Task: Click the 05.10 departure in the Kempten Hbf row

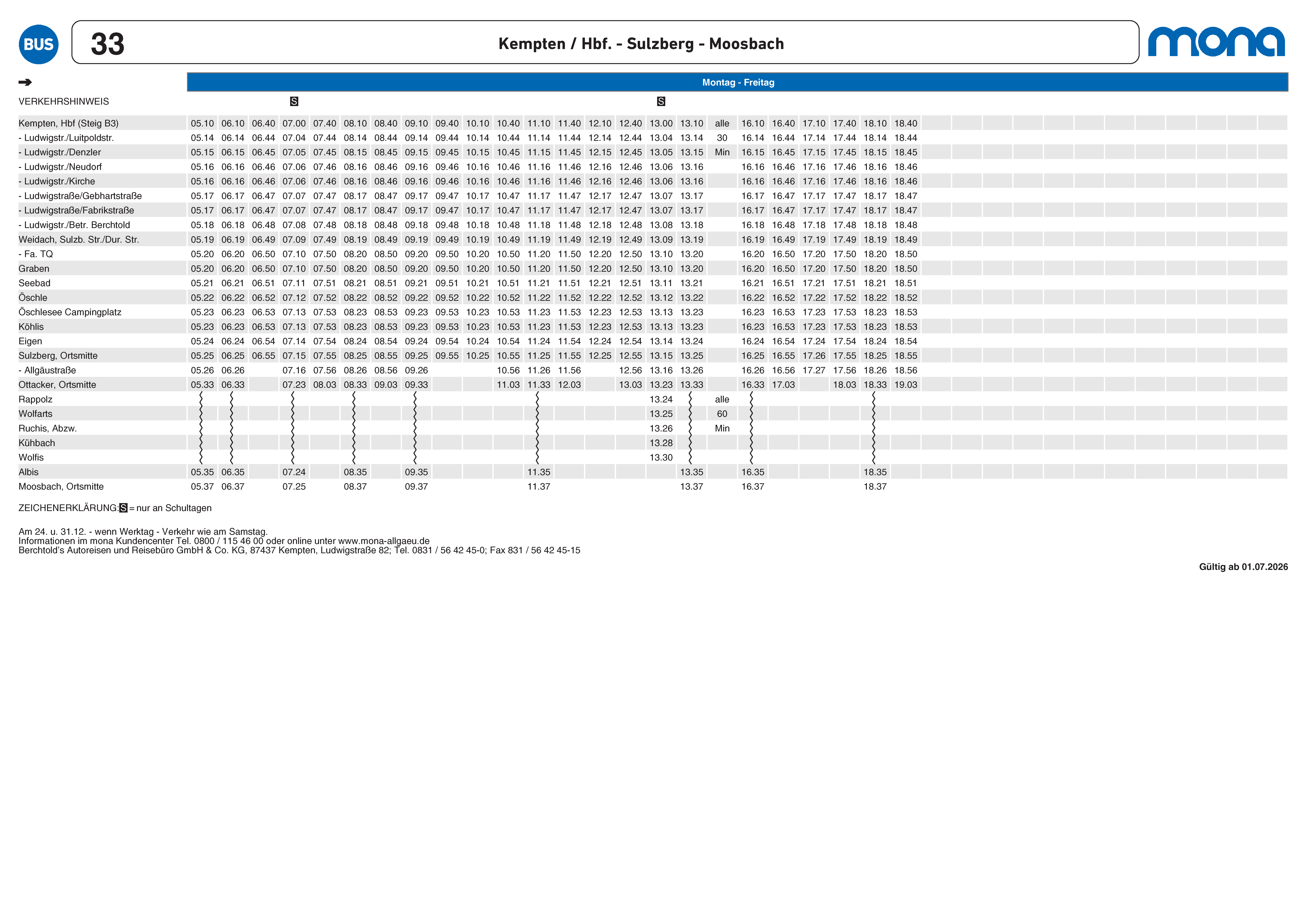Action: point(202,123)
